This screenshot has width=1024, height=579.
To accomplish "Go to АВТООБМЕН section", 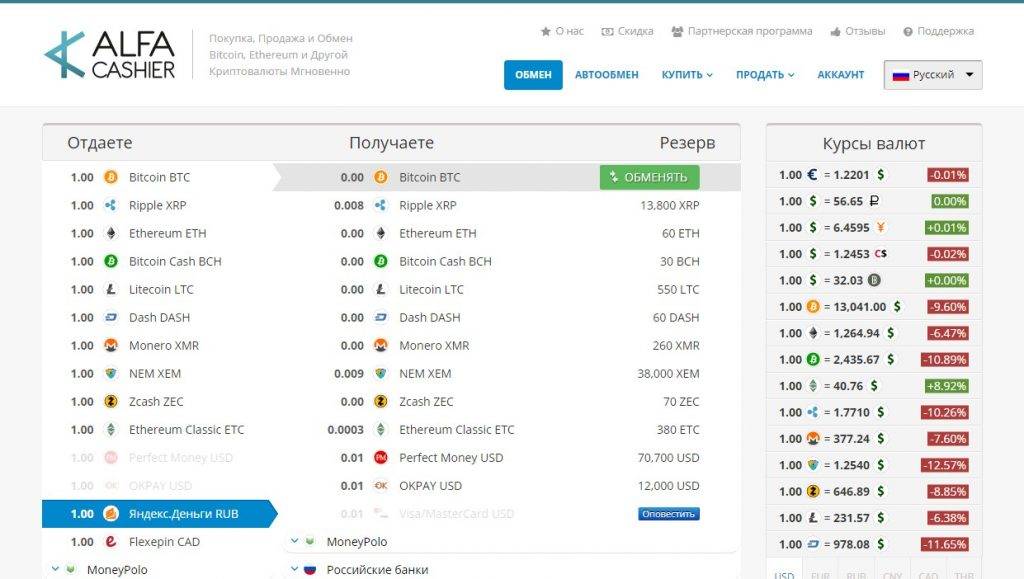I will click(607, 75).
